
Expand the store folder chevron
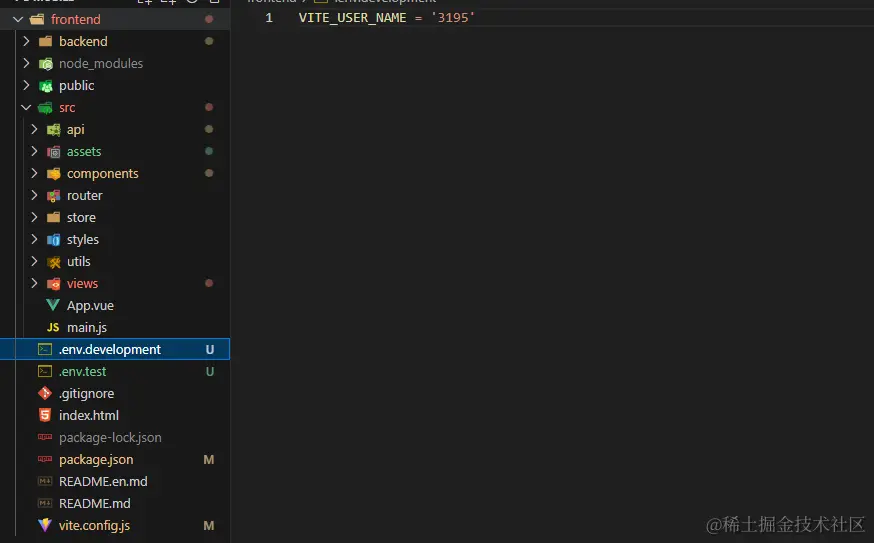[34, 217]
